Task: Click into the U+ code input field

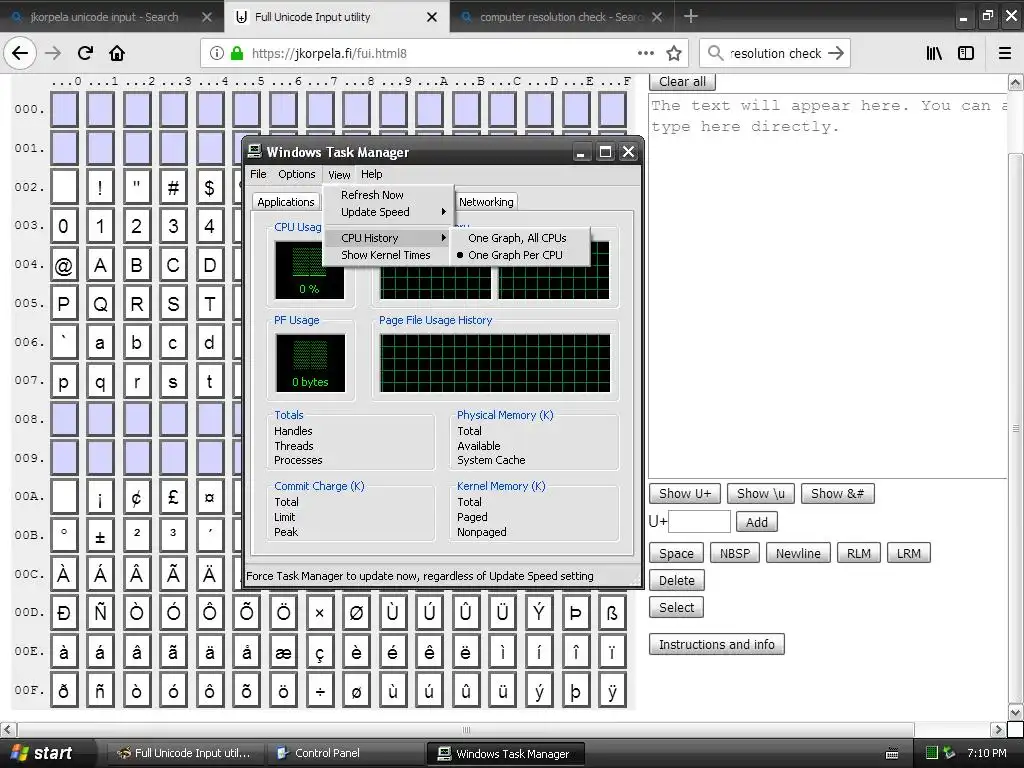Action: (699, 522)
